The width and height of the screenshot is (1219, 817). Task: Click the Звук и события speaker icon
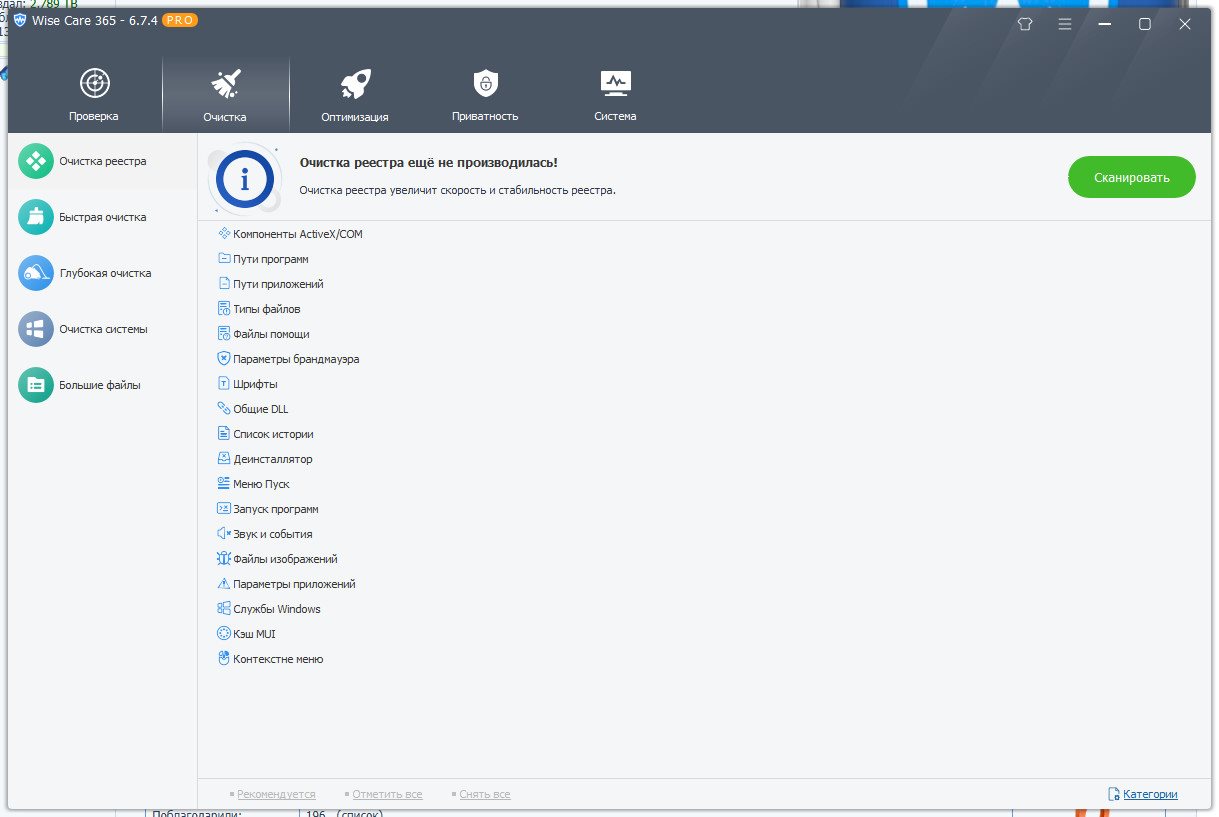(224, 533)
